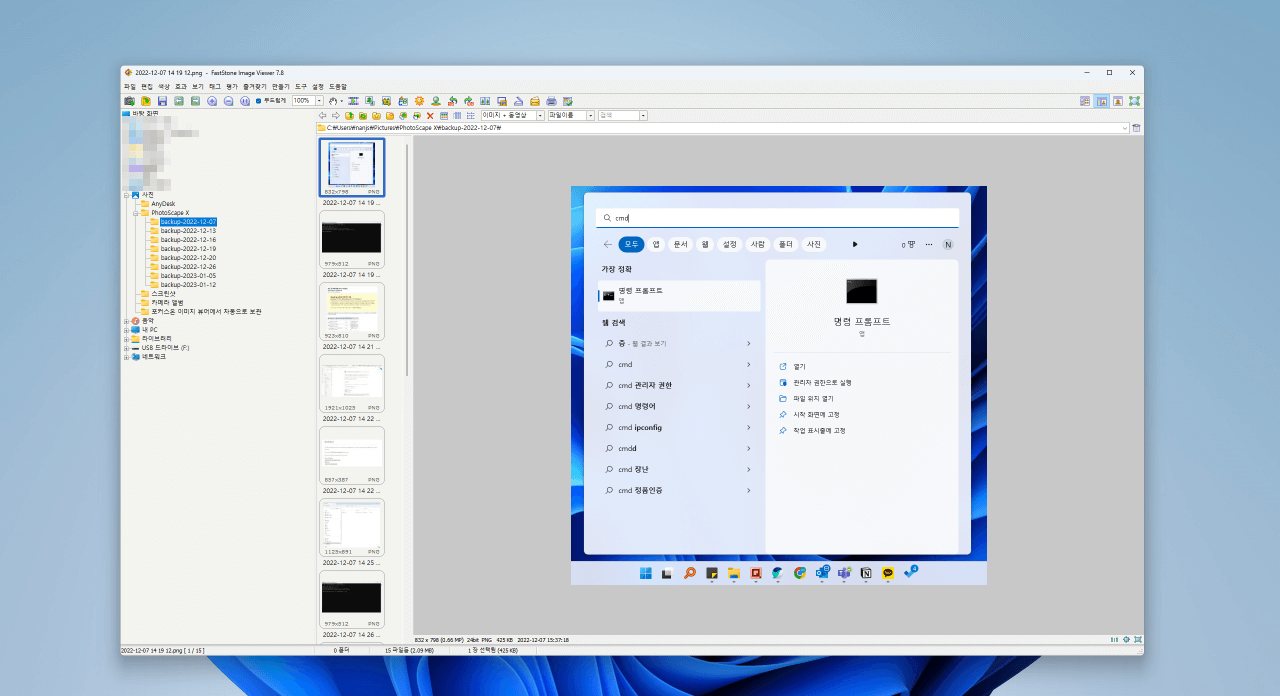This screenshot has width=1280, height=696.
Task: Select the 스크린샷 folder
Action: 163,293
